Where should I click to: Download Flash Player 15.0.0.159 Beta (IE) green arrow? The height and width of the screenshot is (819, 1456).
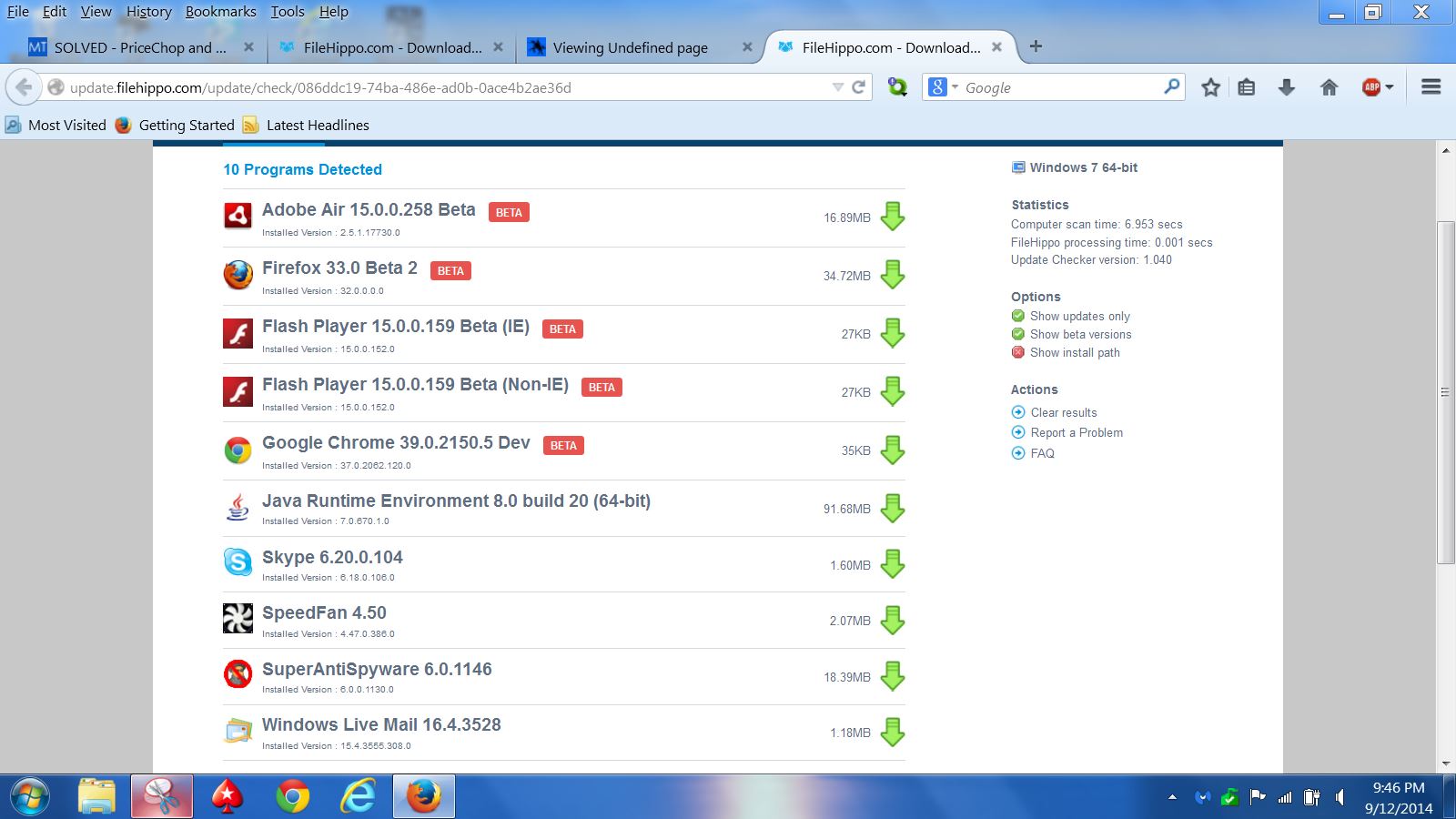(x=893, y=333)
